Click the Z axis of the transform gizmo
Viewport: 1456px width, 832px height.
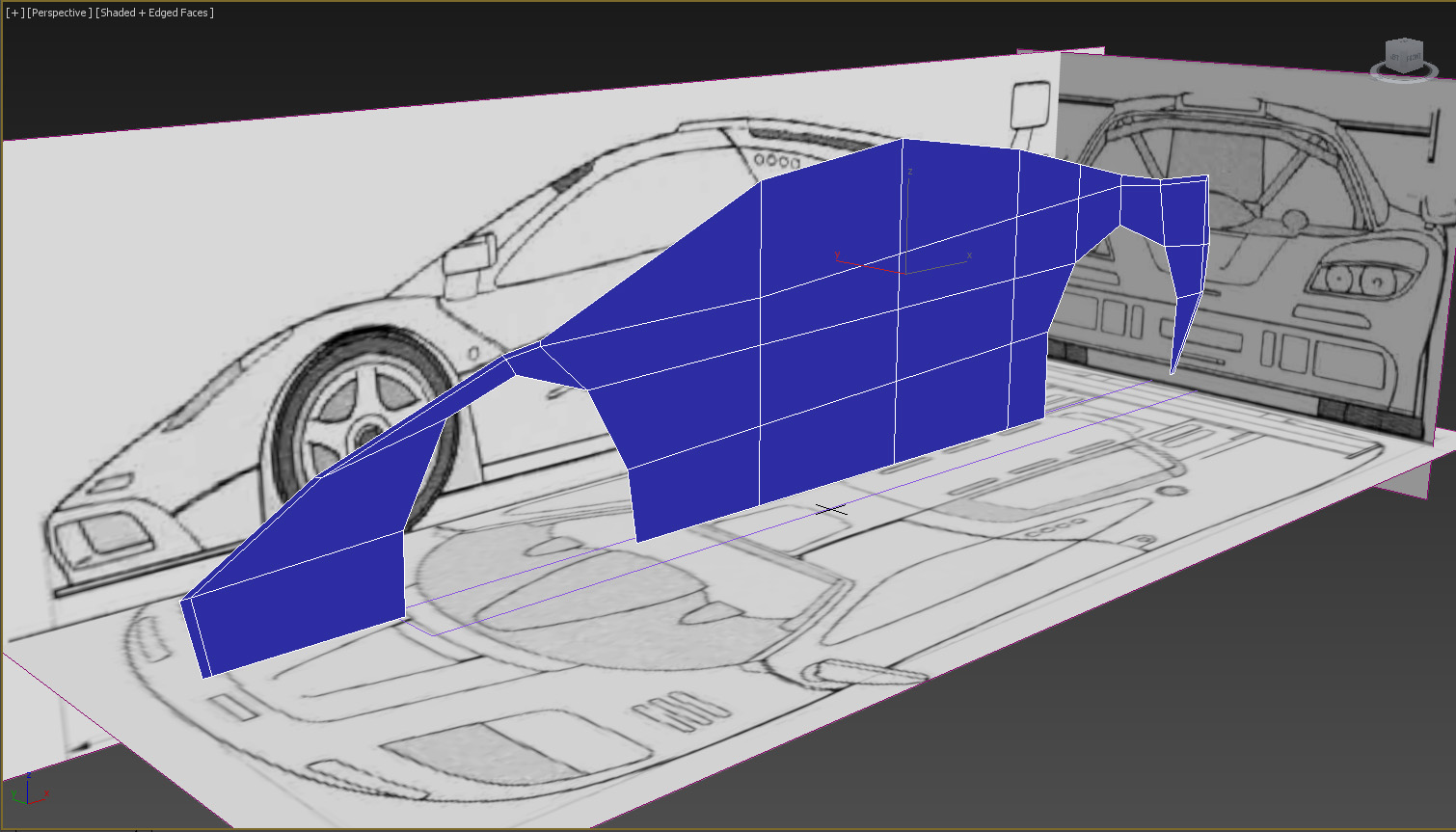(906, 220)
